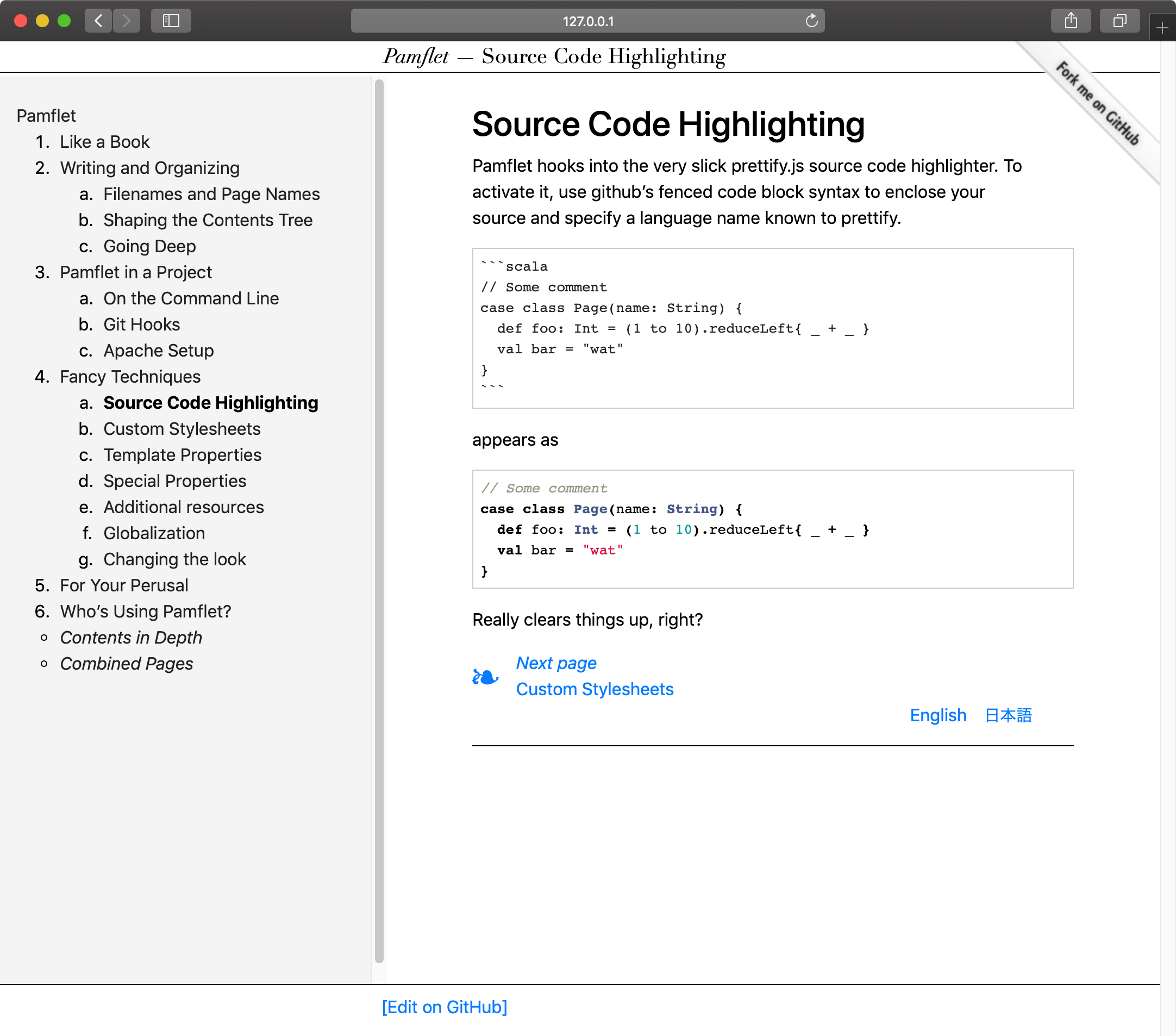Open the Git Hooks page

pos(141,324)
